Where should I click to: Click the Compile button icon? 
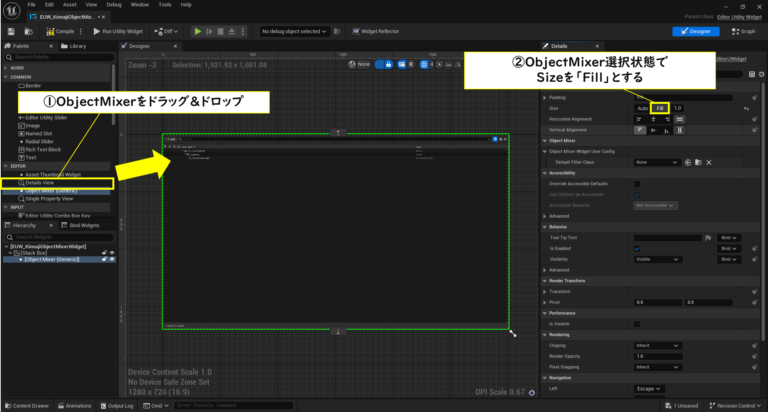47,31
